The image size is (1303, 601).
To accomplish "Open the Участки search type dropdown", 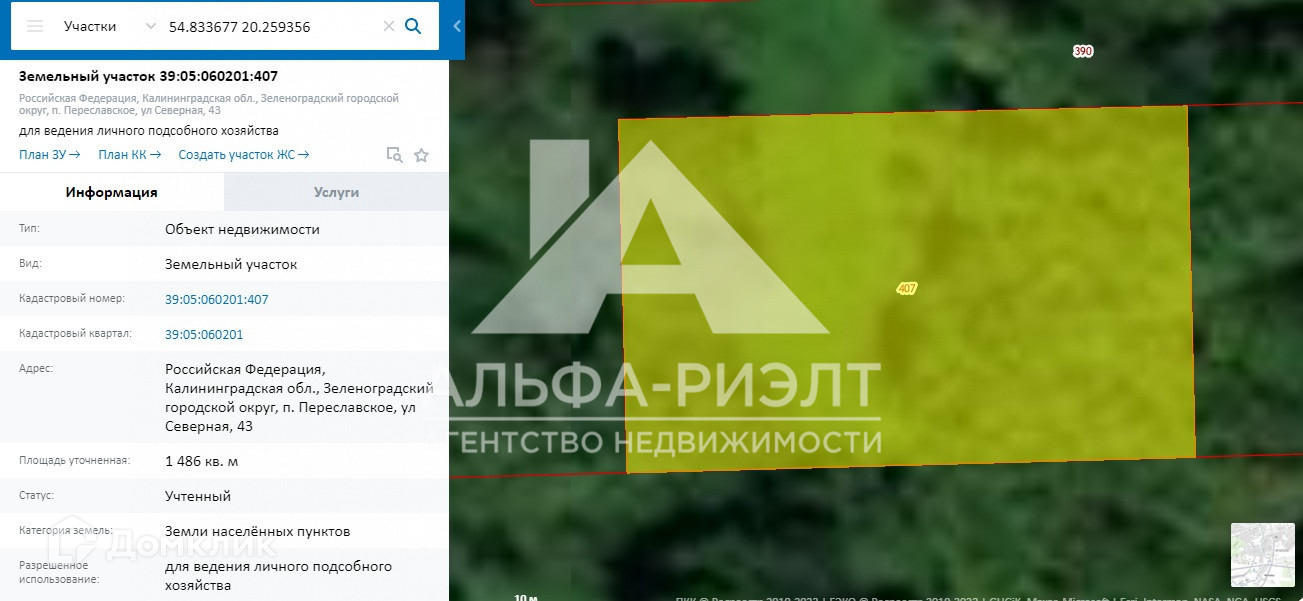I will pos(110,26).
